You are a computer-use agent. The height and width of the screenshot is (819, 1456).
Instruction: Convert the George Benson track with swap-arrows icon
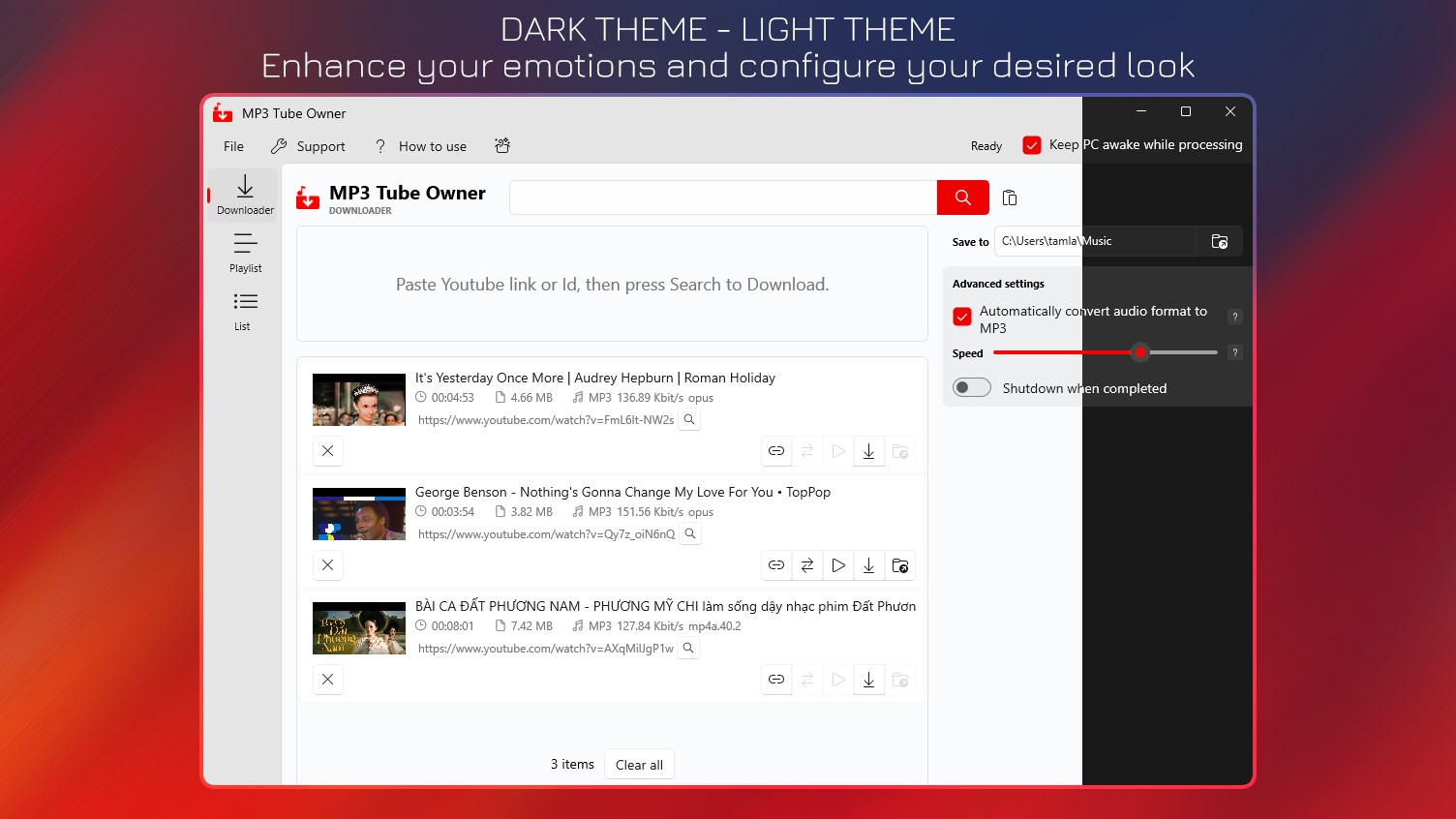pyautogui.click(x=806, y=565)
